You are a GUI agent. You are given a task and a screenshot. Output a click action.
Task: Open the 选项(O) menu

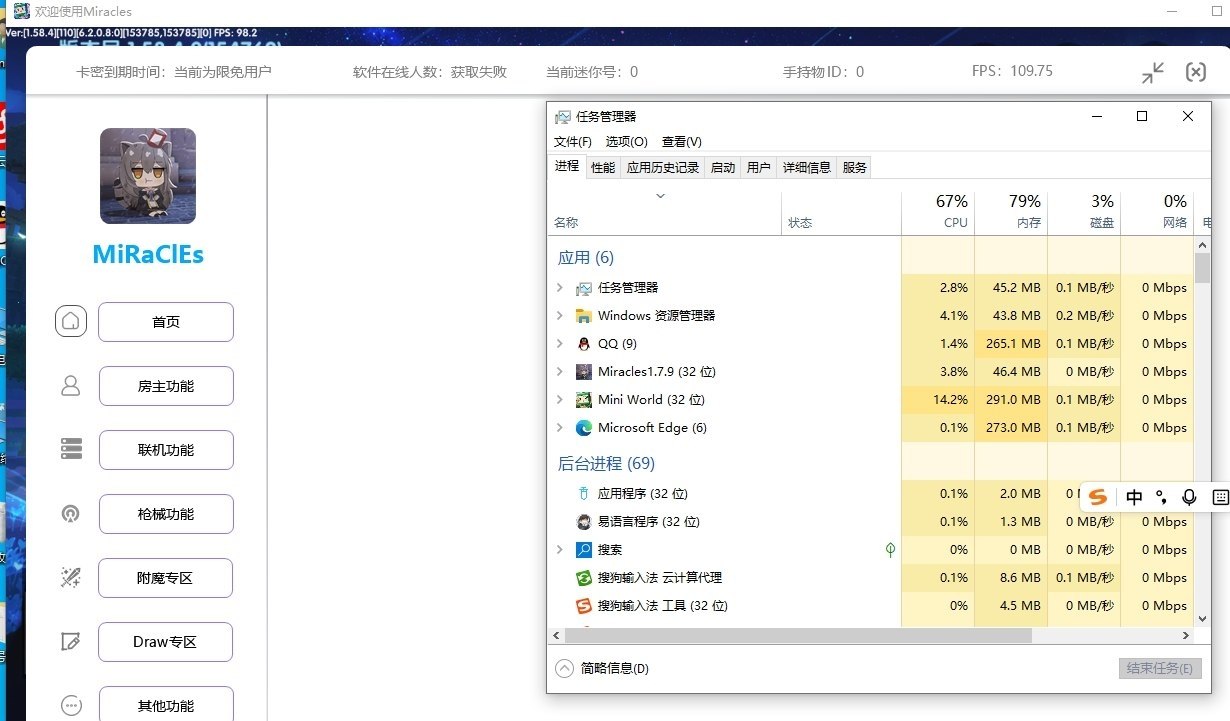point(627,142)
